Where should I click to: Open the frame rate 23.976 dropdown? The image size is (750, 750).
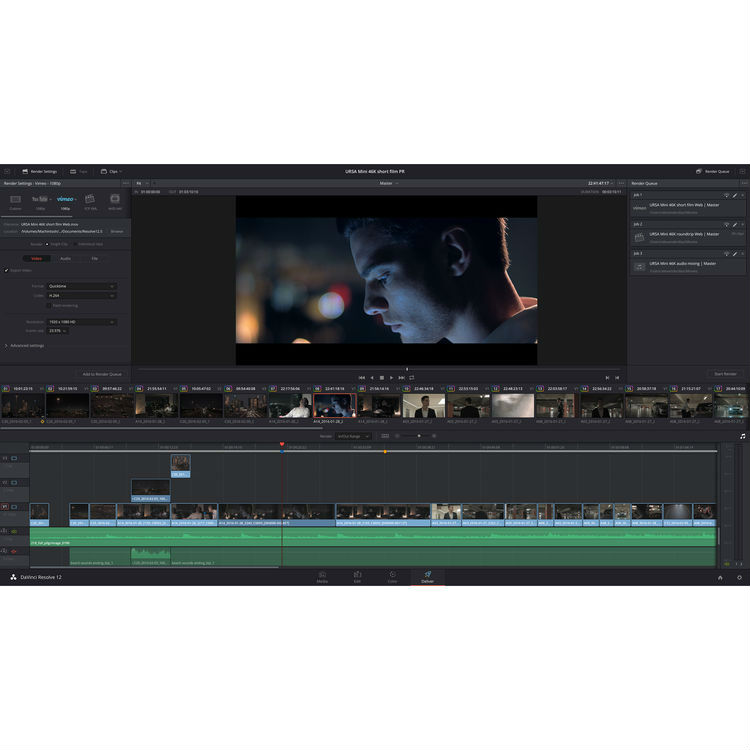click(57, 331)
